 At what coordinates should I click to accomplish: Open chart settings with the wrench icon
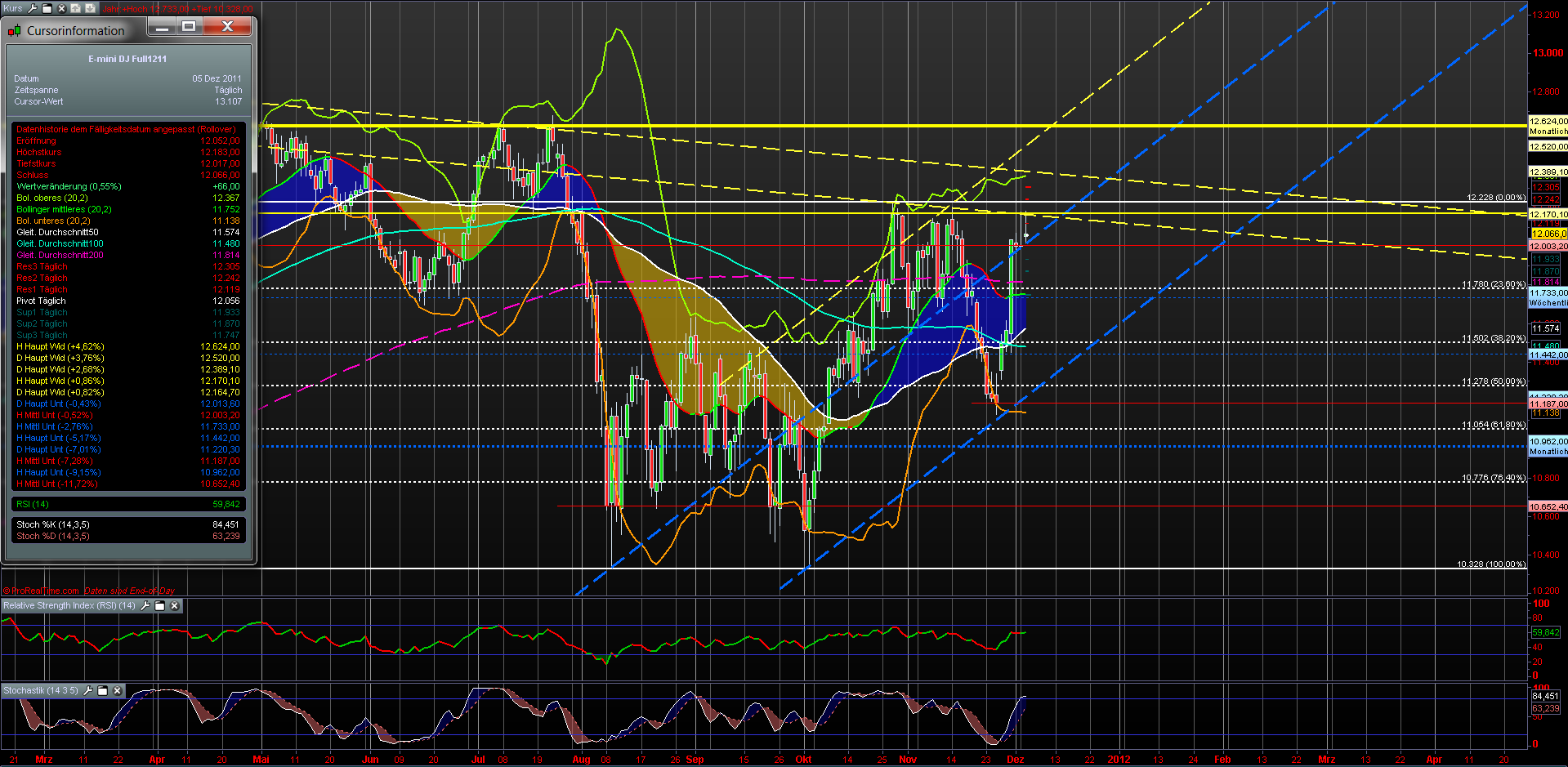(31, 8)
